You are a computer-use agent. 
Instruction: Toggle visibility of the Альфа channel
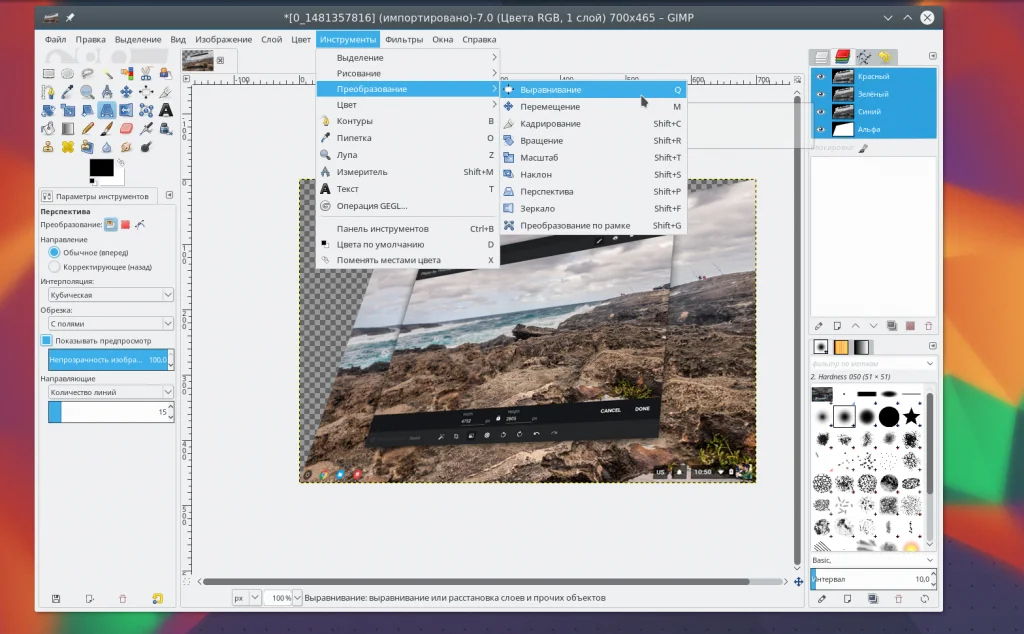[821, 130]
